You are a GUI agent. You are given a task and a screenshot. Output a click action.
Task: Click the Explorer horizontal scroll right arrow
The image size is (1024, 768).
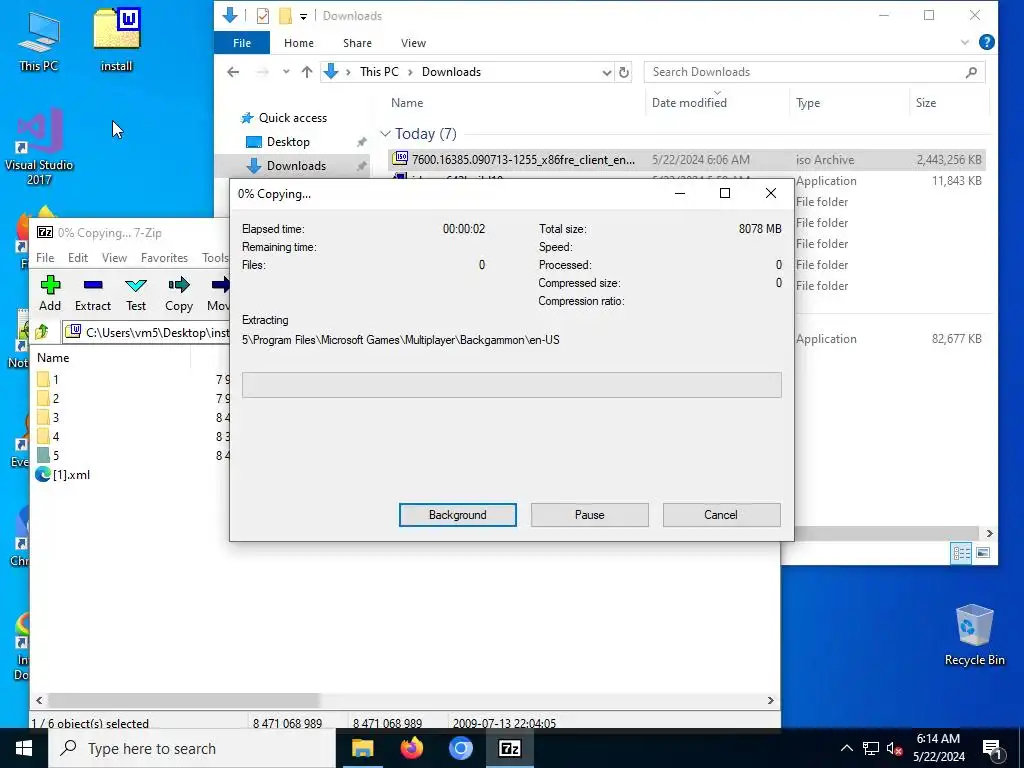(989, 534)
